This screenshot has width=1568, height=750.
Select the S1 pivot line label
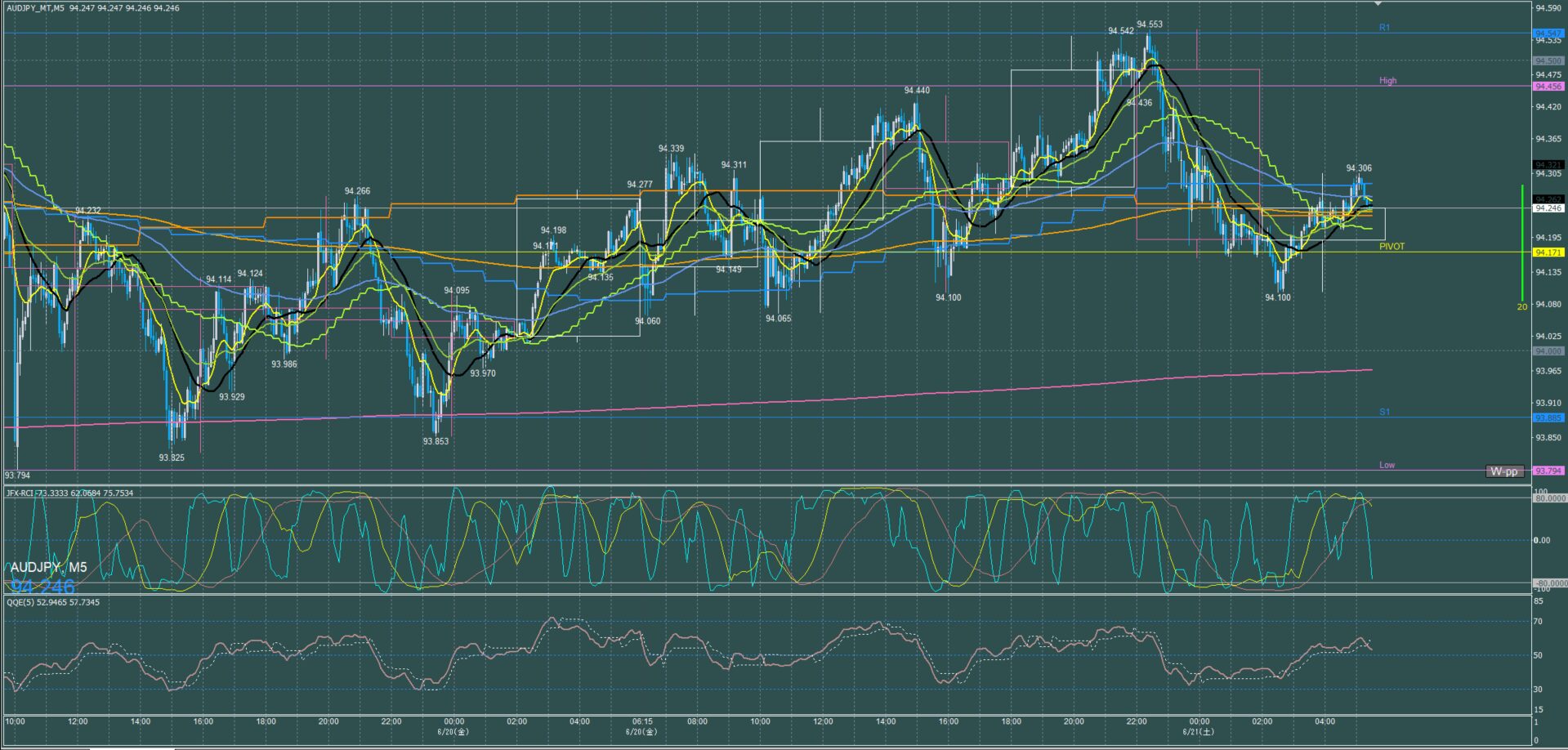tap(1384, 413)
